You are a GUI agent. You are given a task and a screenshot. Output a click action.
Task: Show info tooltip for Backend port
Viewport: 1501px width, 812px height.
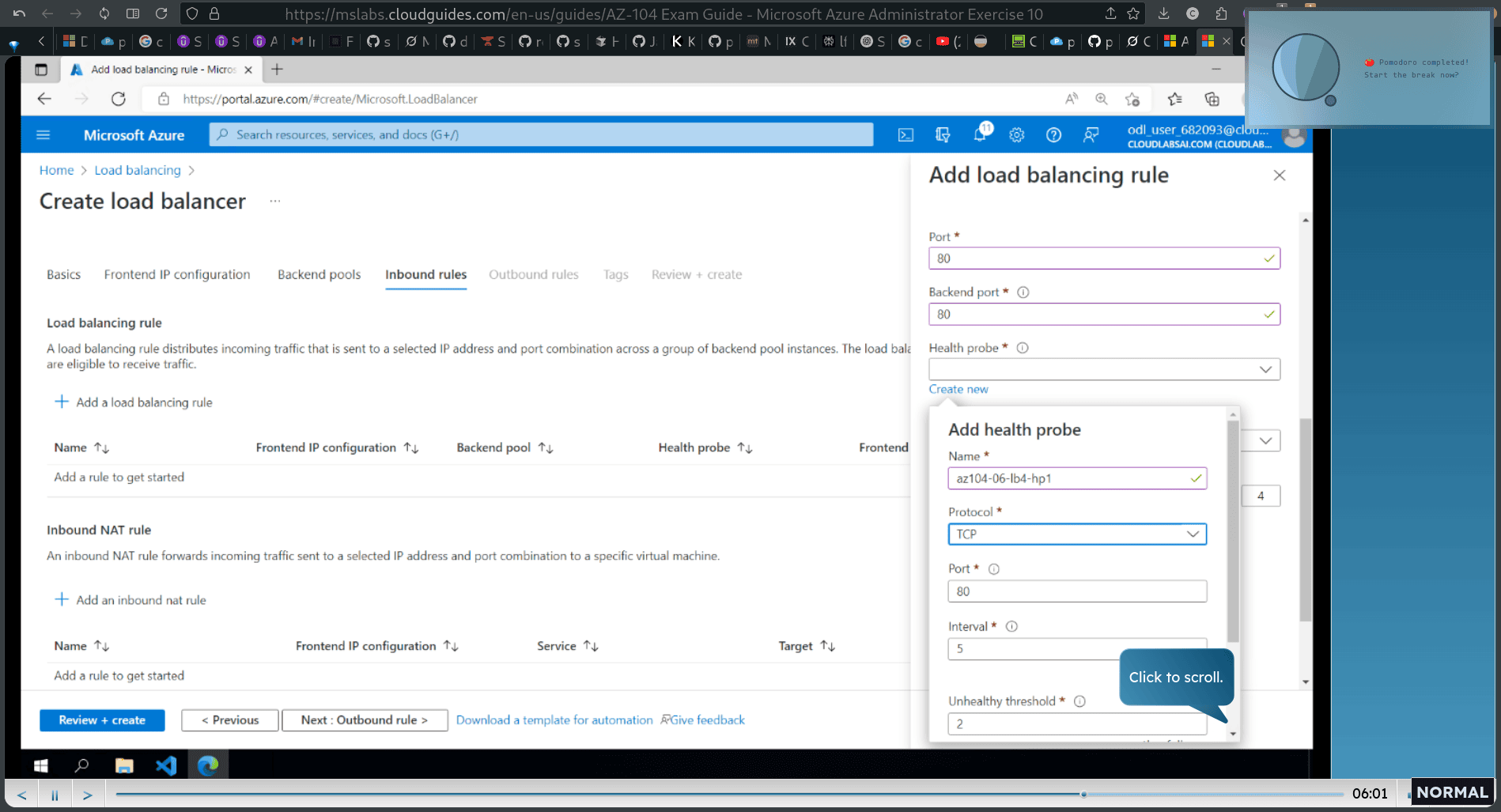1023,293
